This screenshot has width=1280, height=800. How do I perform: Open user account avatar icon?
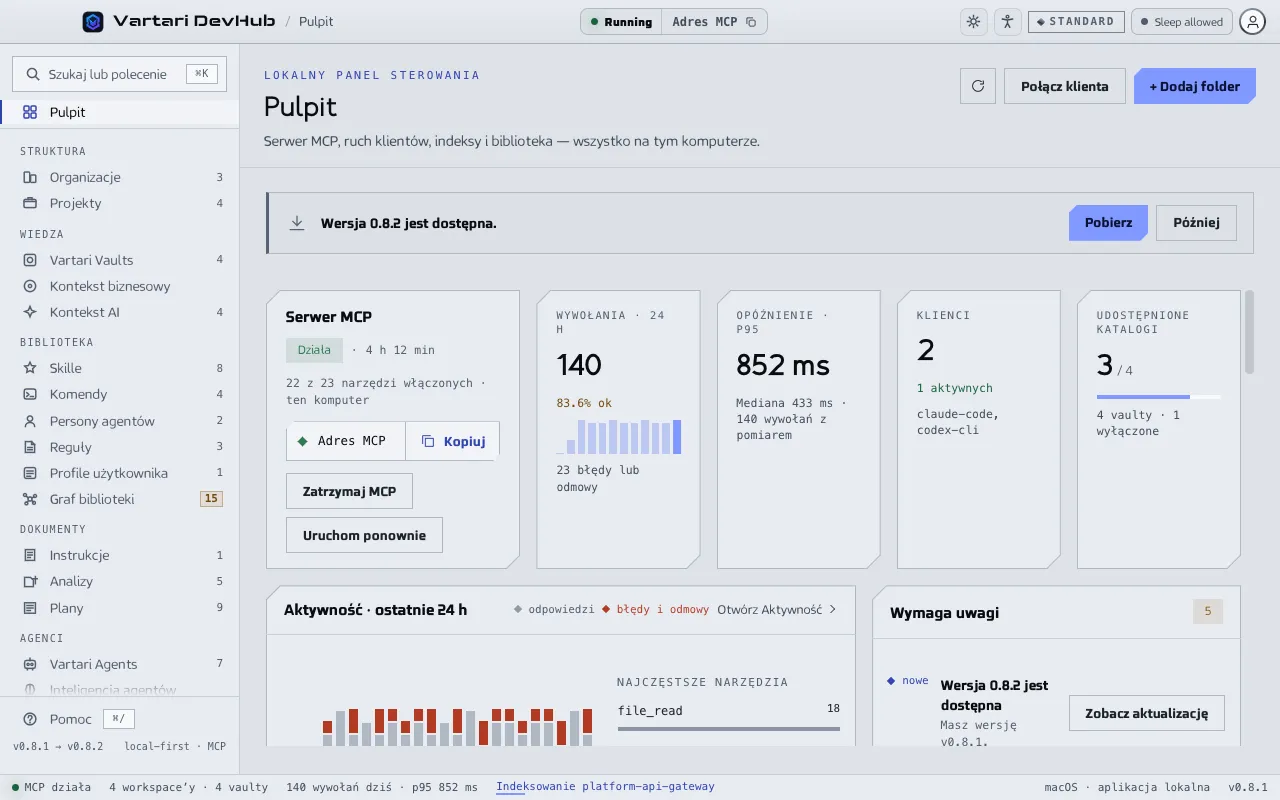click(1252, 21)
